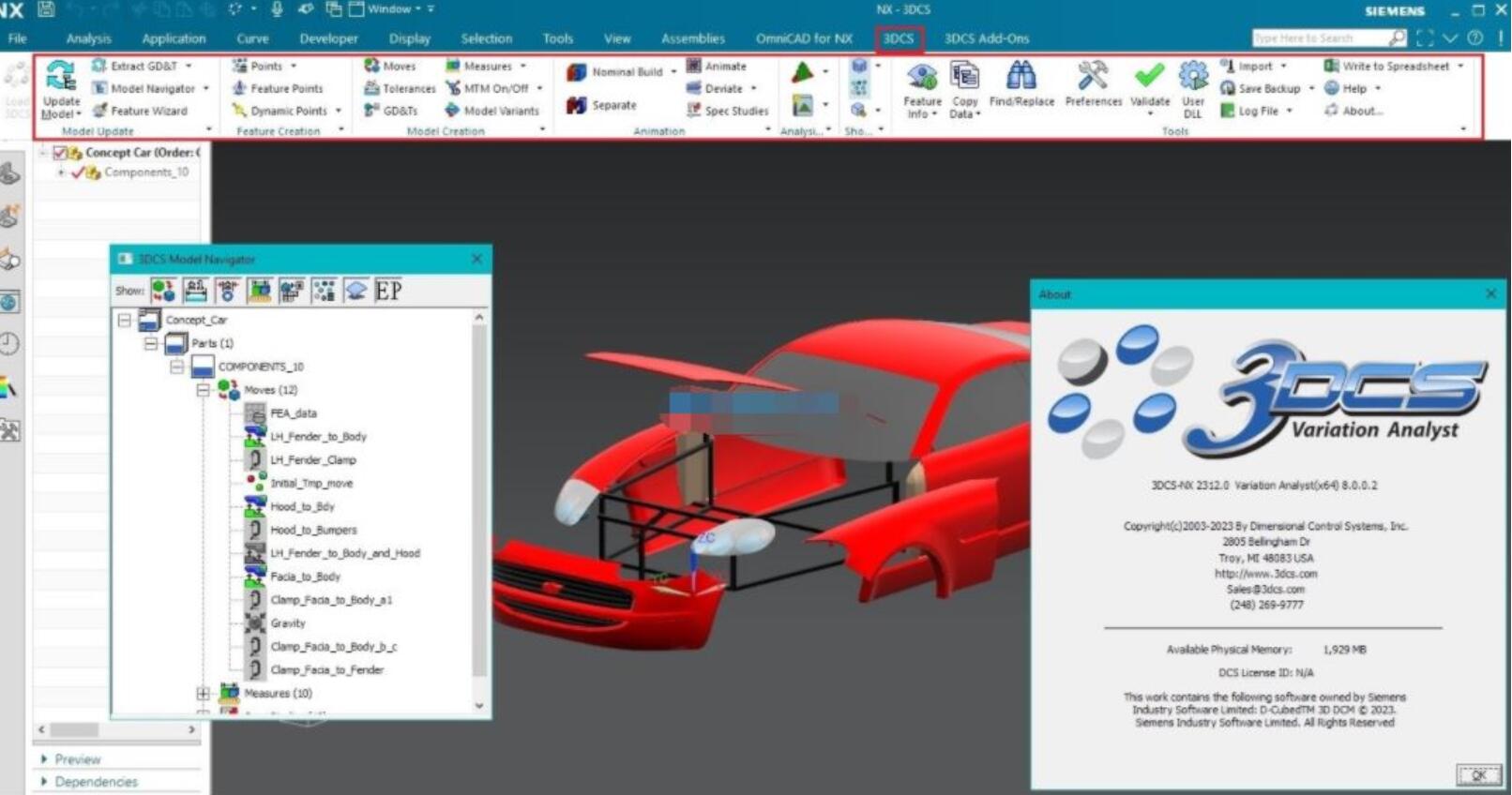Collapse the Parts (1) node
The image size is (1512, 795).
tap(151, 343)
